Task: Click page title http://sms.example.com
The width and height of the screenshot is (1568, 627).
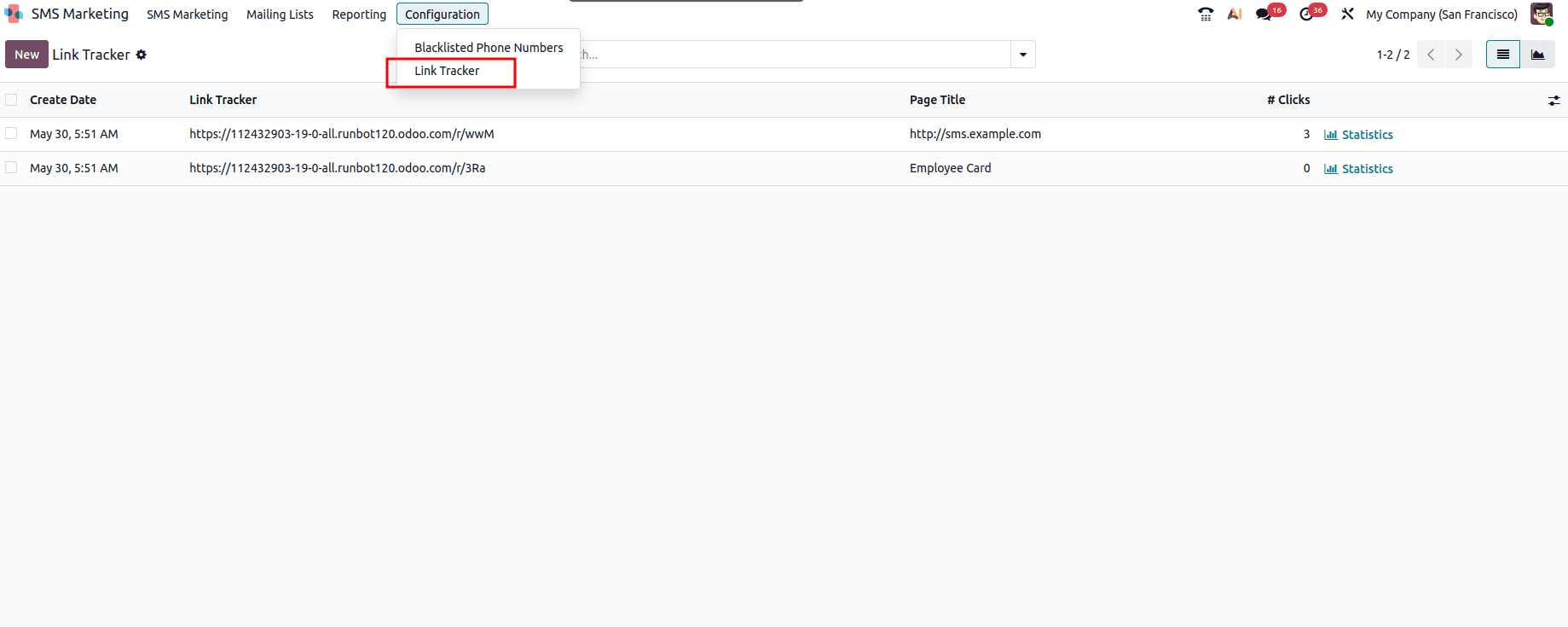Action: point(975,134)
